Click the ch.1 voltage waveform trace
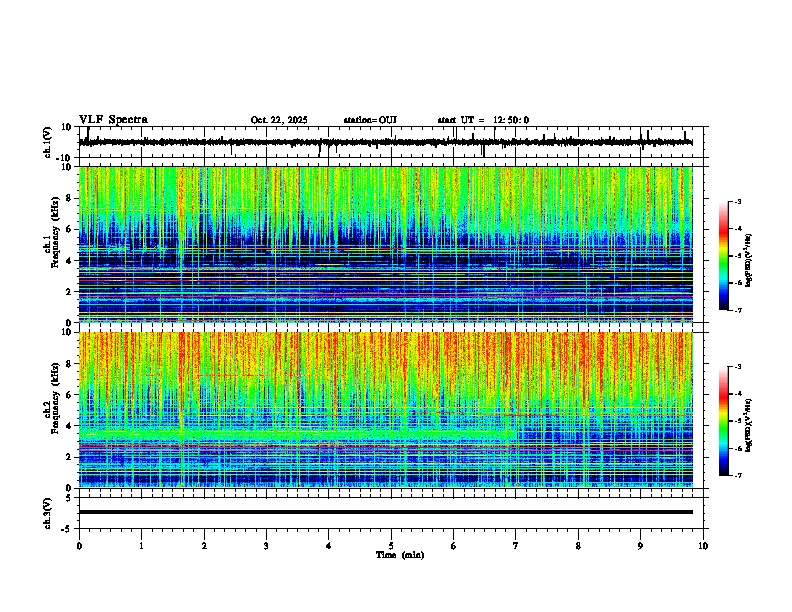 [385, 142]
